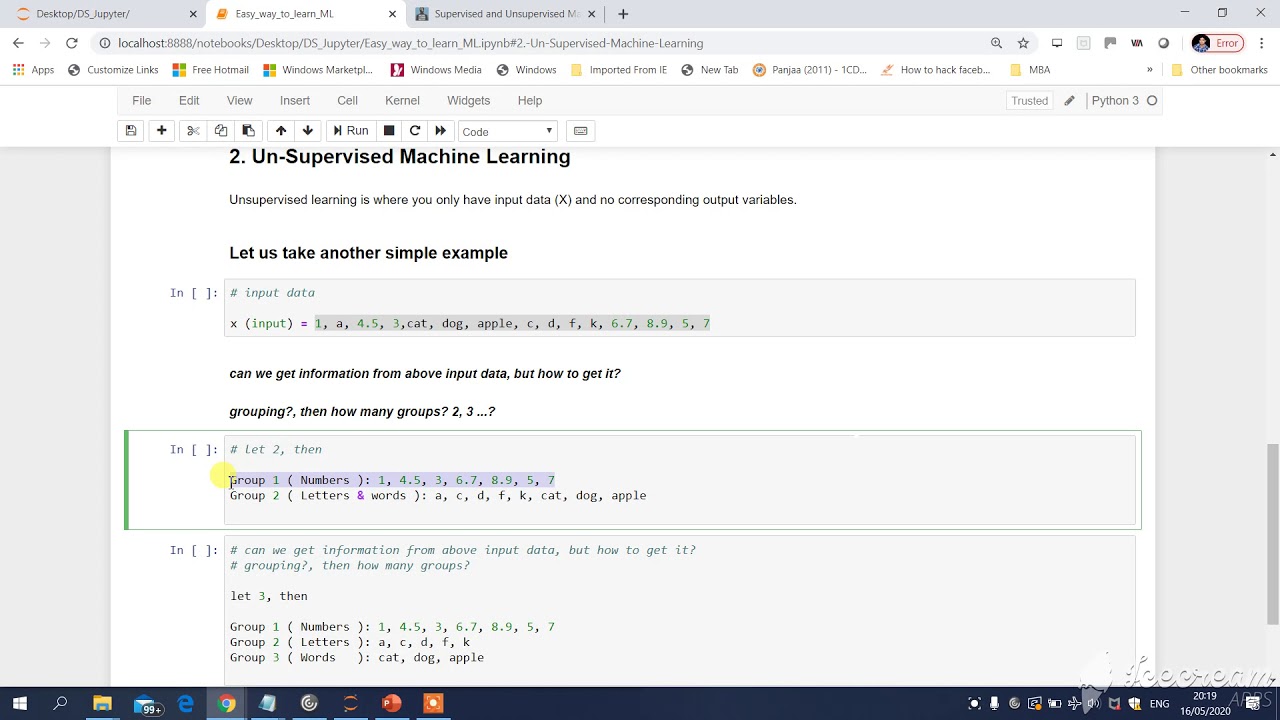
Task: Open the Help menu
Action: [530, 100]
